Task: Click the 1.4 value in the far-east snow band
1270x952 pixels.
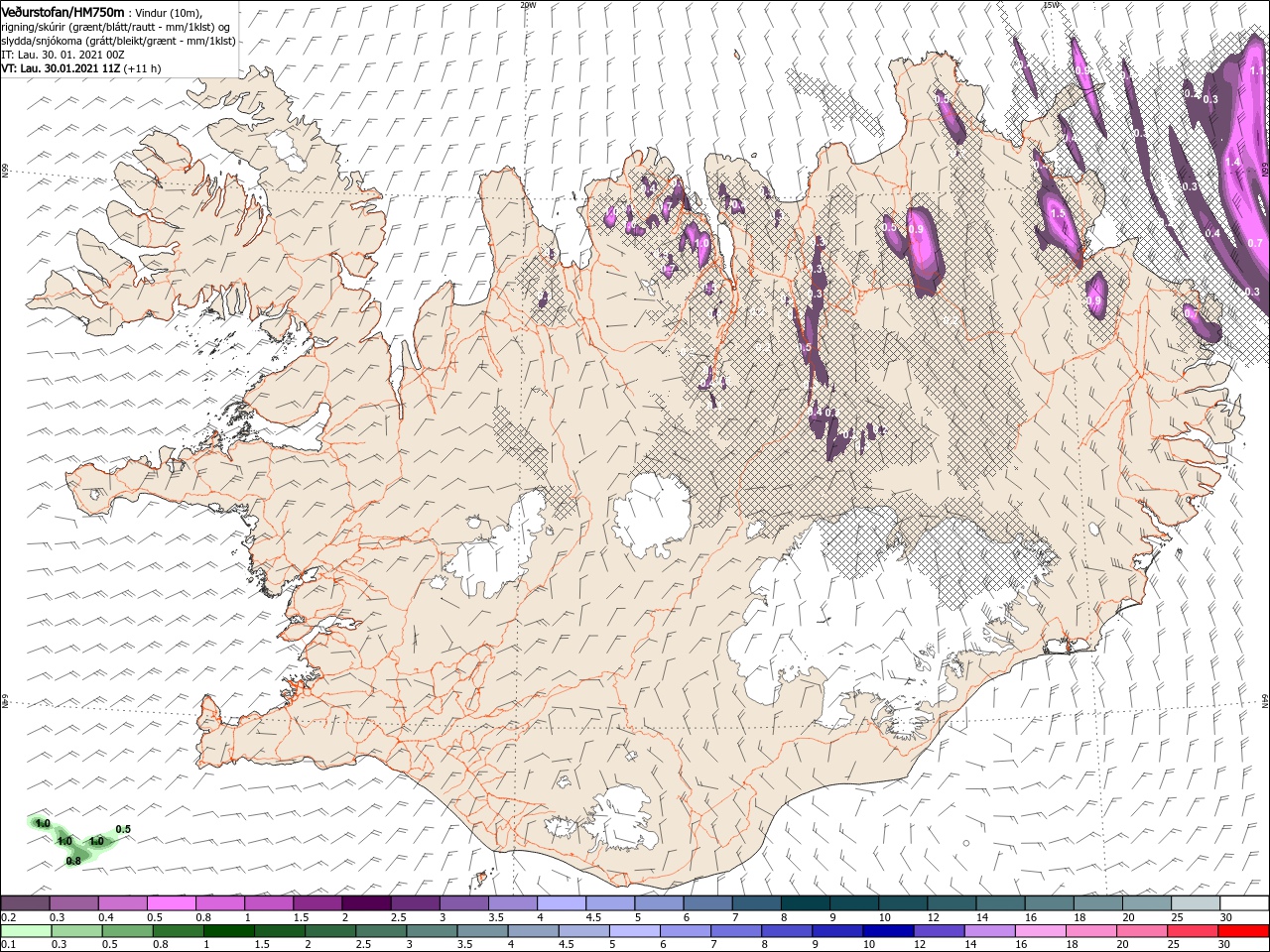Action: pyautogui.click(x=1232, y=162)
